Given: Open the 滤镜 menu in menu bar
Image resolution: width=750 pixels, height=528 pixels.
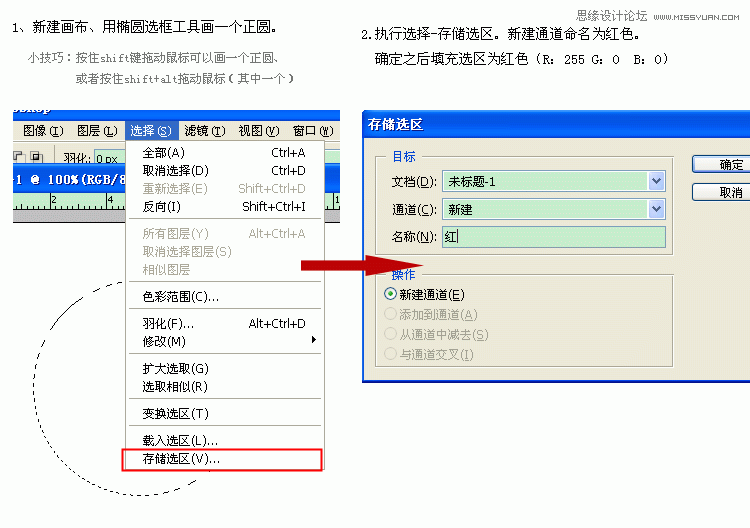Looking at the screenshot, I should pyautogui.click(x=205, y=130).
